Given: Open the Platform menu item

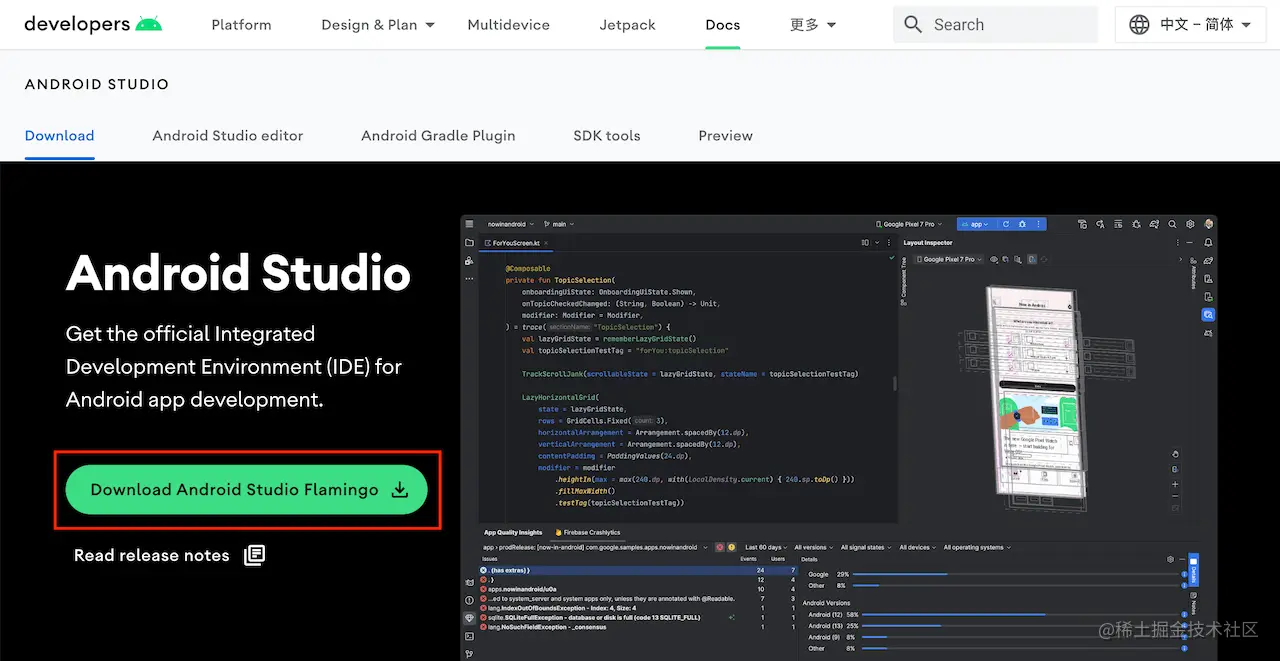Looking at the screenshot, I should [241, 25].
